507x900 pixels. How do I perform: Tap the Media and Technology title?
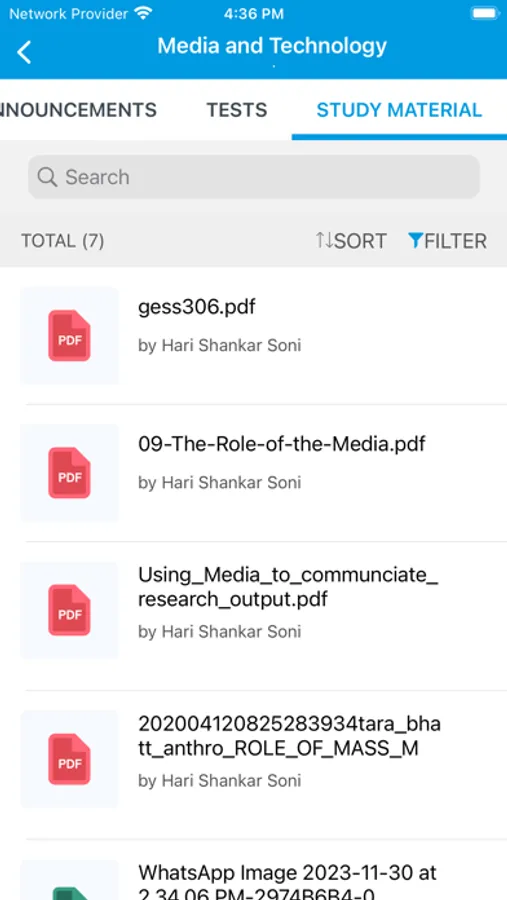click(x=272, y=46)
